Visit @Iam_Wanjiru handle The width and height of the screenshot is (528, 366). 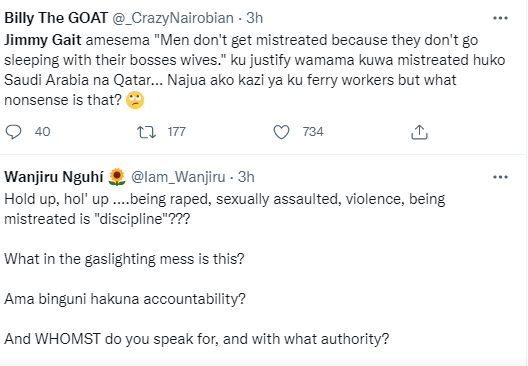pos(178,177)
